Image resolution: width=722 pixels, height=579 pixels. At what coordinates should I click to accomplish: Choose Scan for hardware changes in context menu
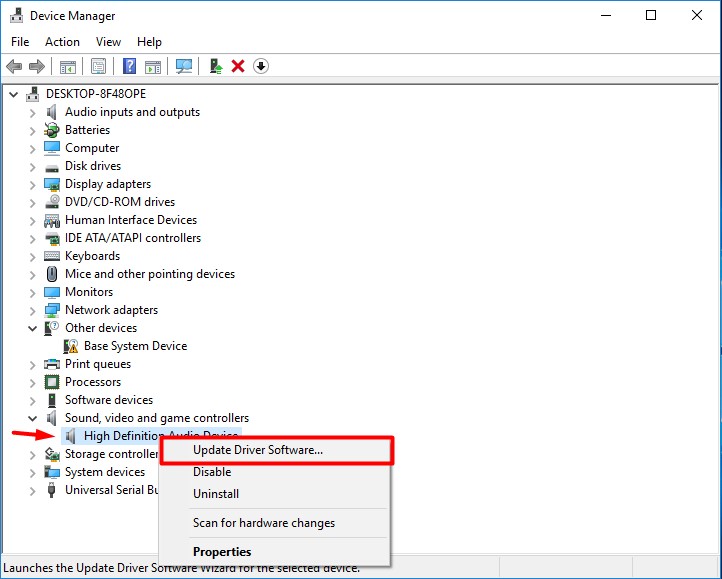(275, 523)
